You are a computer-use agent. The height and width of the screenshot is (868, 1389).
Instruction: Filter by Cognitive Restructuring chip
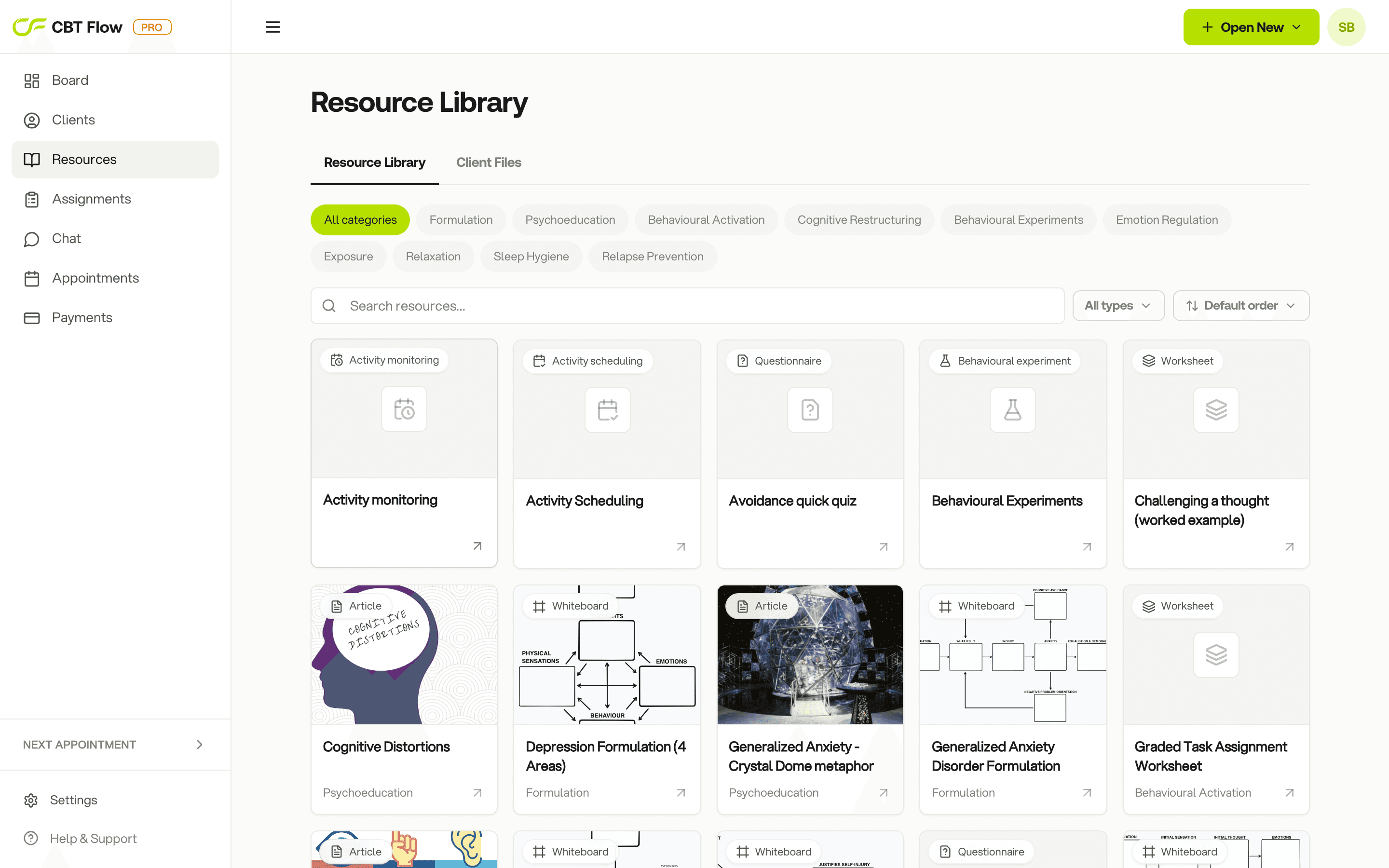click(x=858, y=220)
